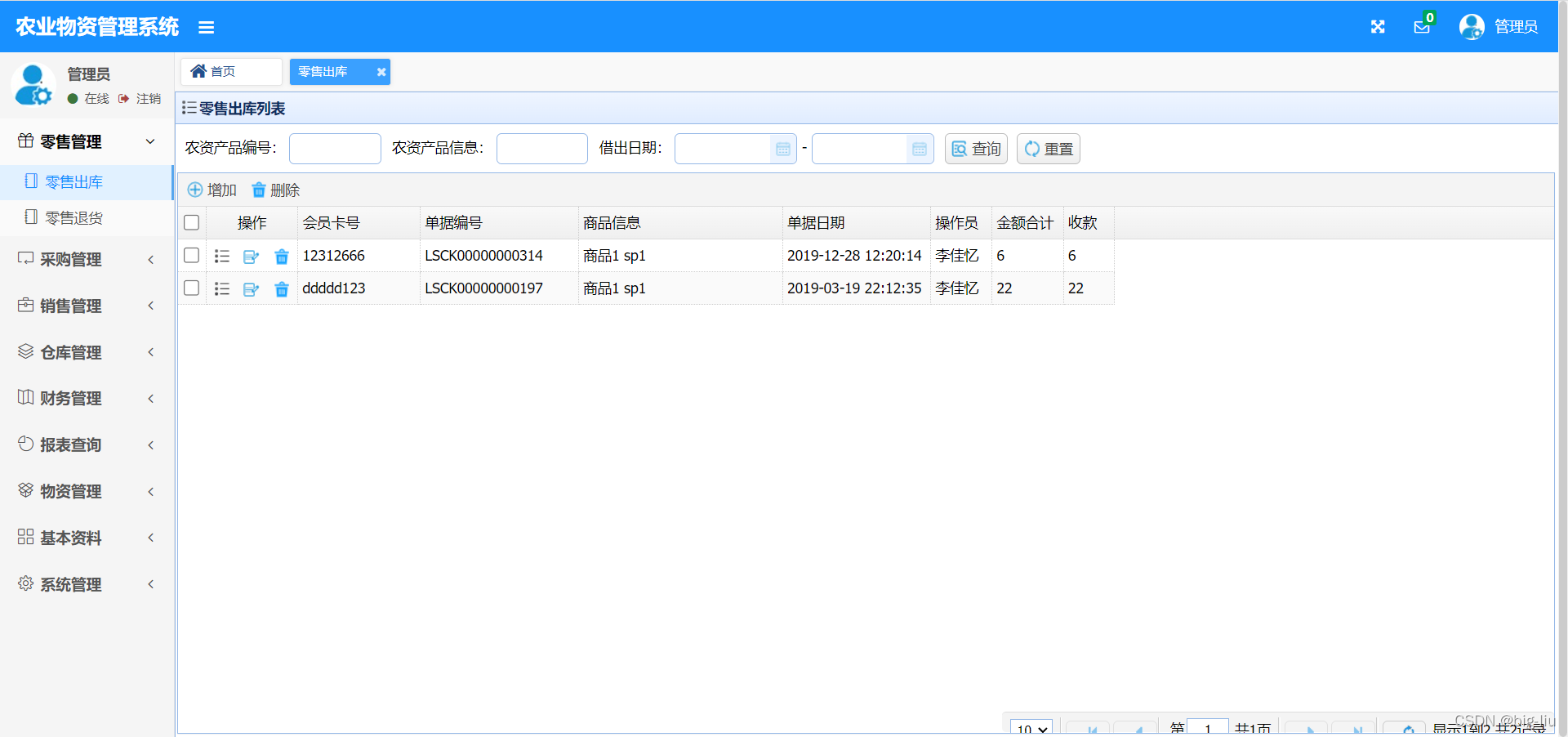Click the 重置 reset button
The width and height of the screenshot is (1568, 737).
1049,149
